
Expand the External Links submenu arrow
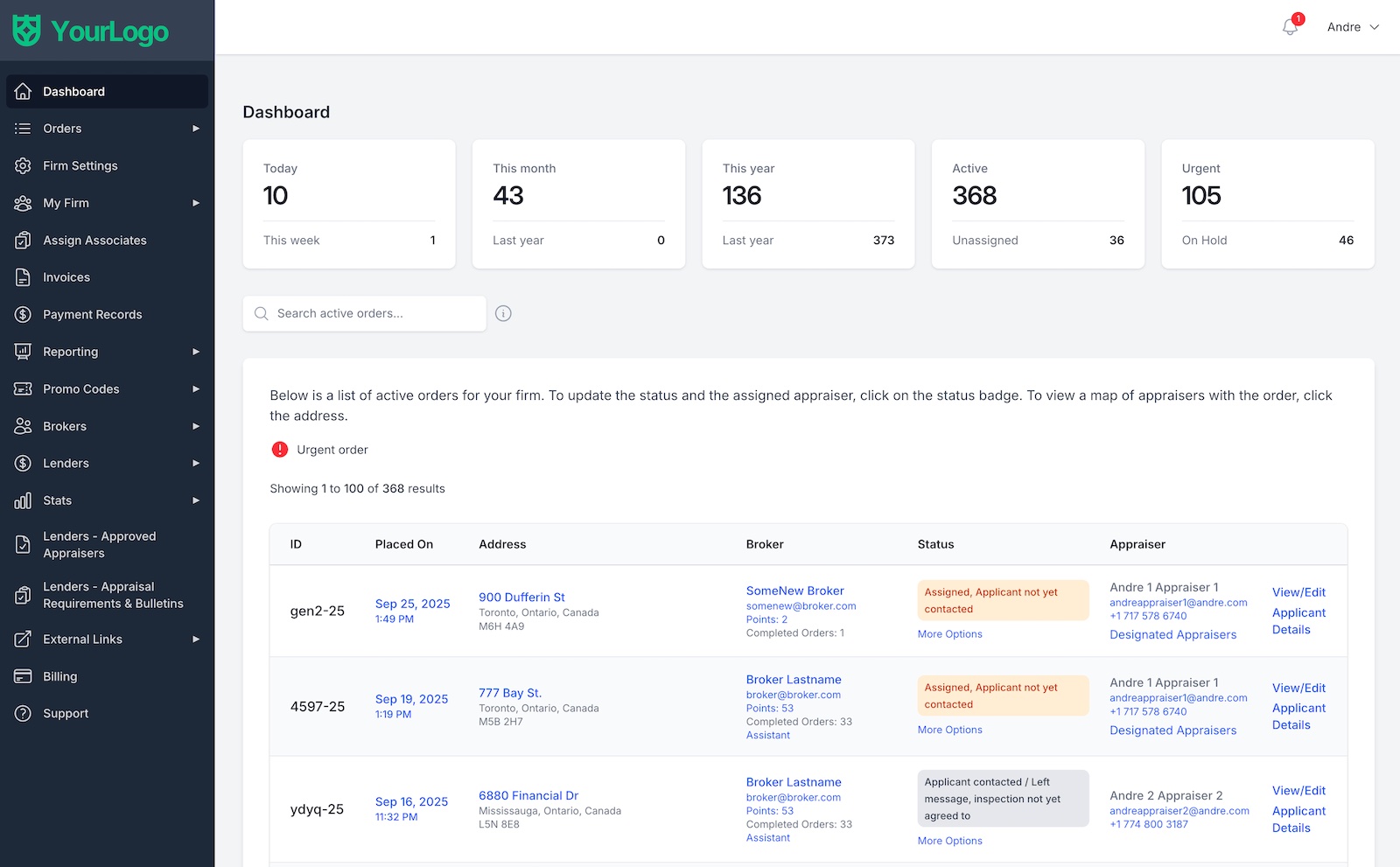196,640
